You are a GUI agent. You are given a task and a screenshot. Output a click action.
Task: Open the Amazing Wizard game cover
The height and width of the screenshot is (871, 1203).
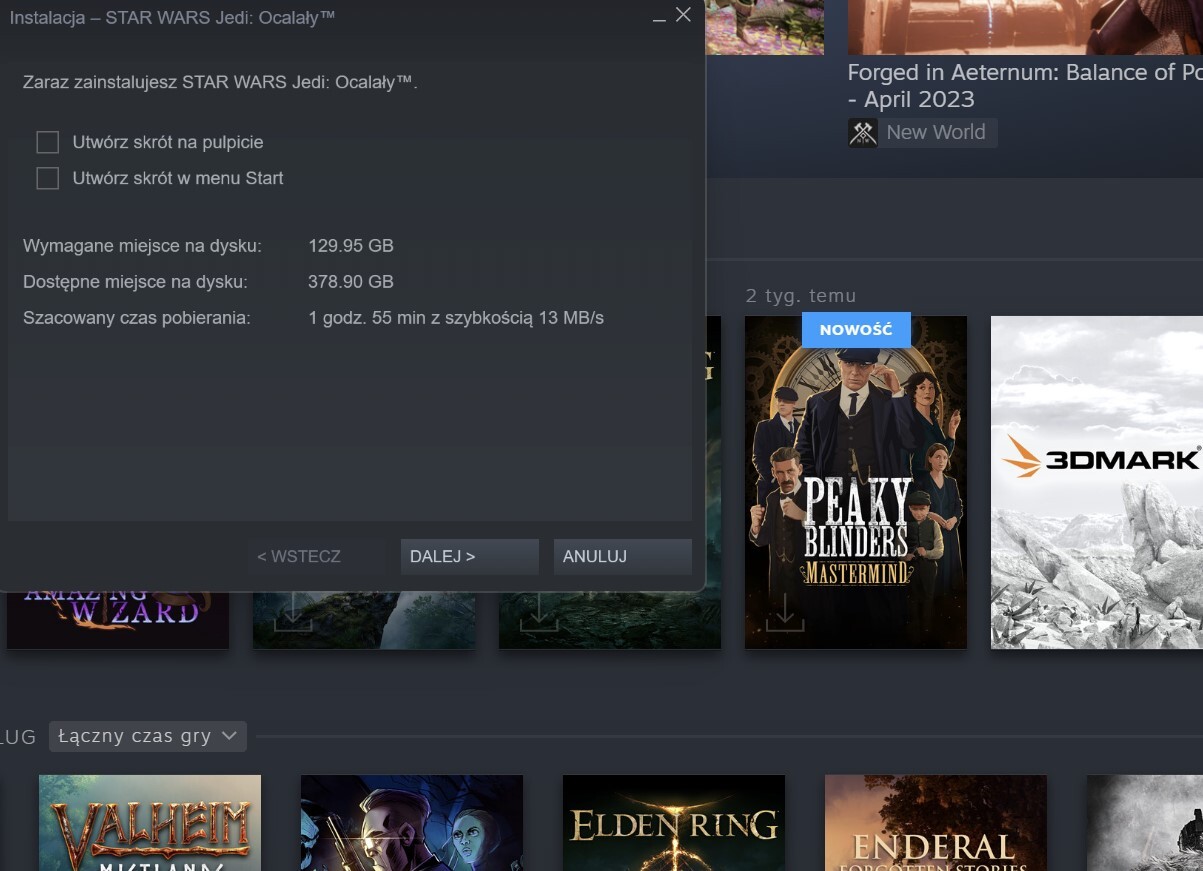pyautogui.click(x=118, y=620)
